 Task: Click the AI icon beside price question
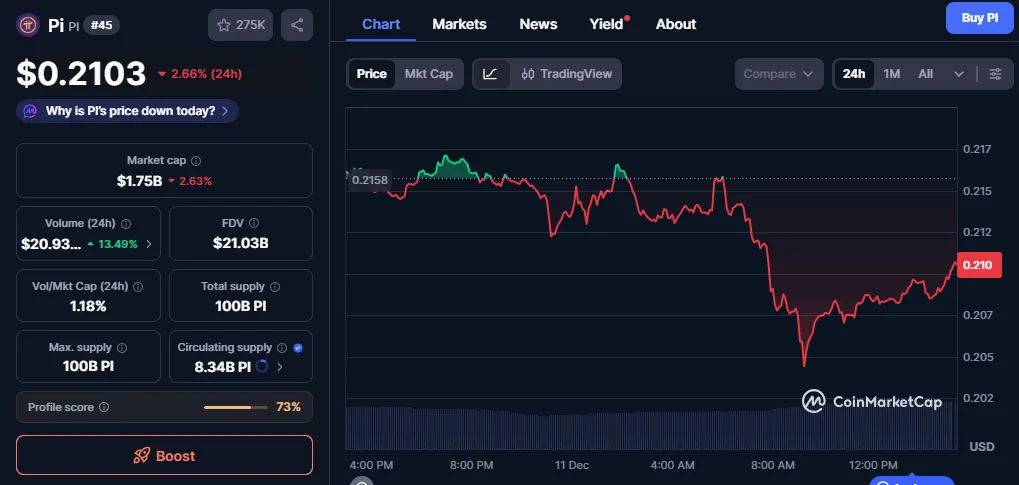pos(30,111)
